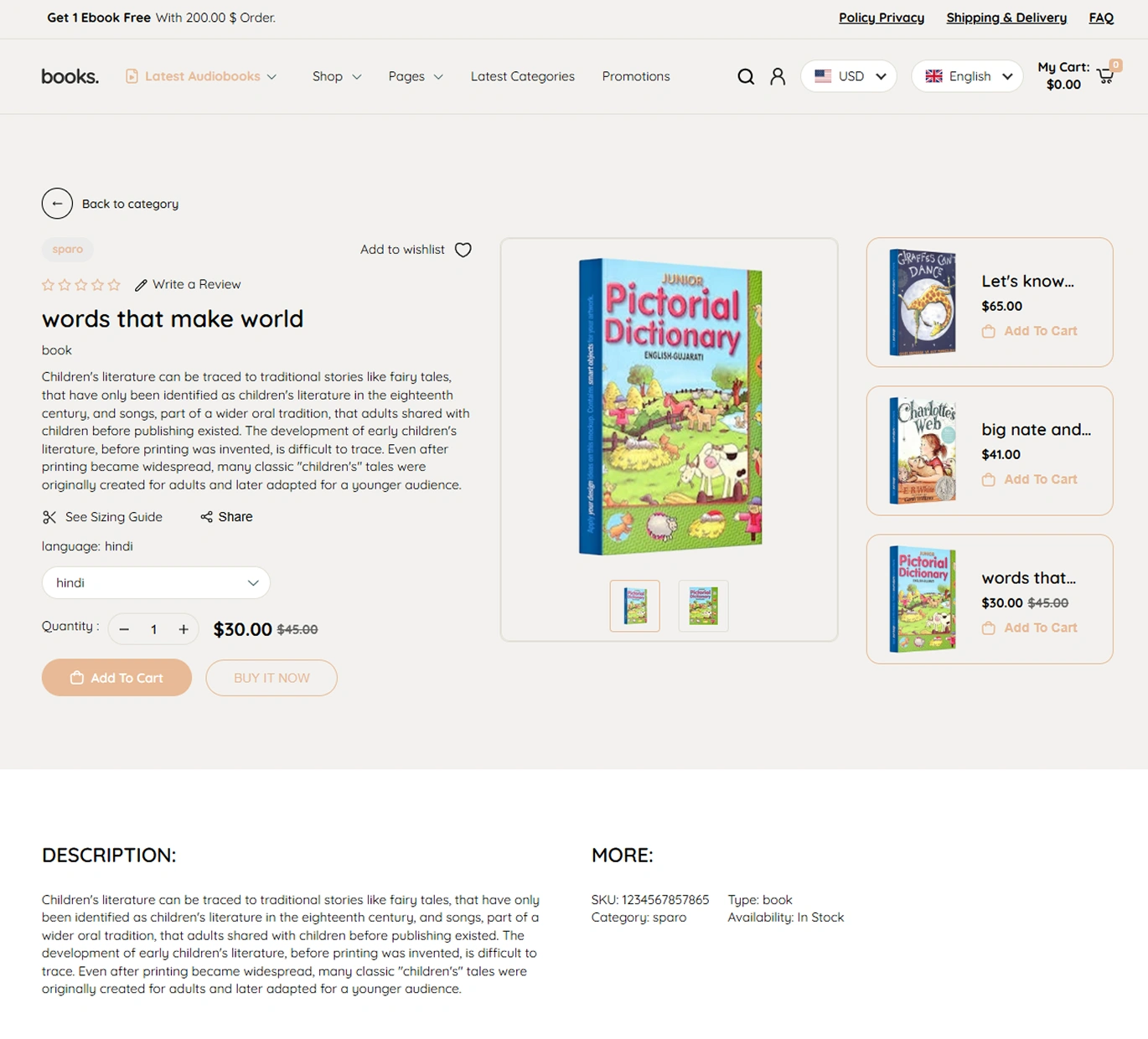Rate the book five stars

point(114,285)
